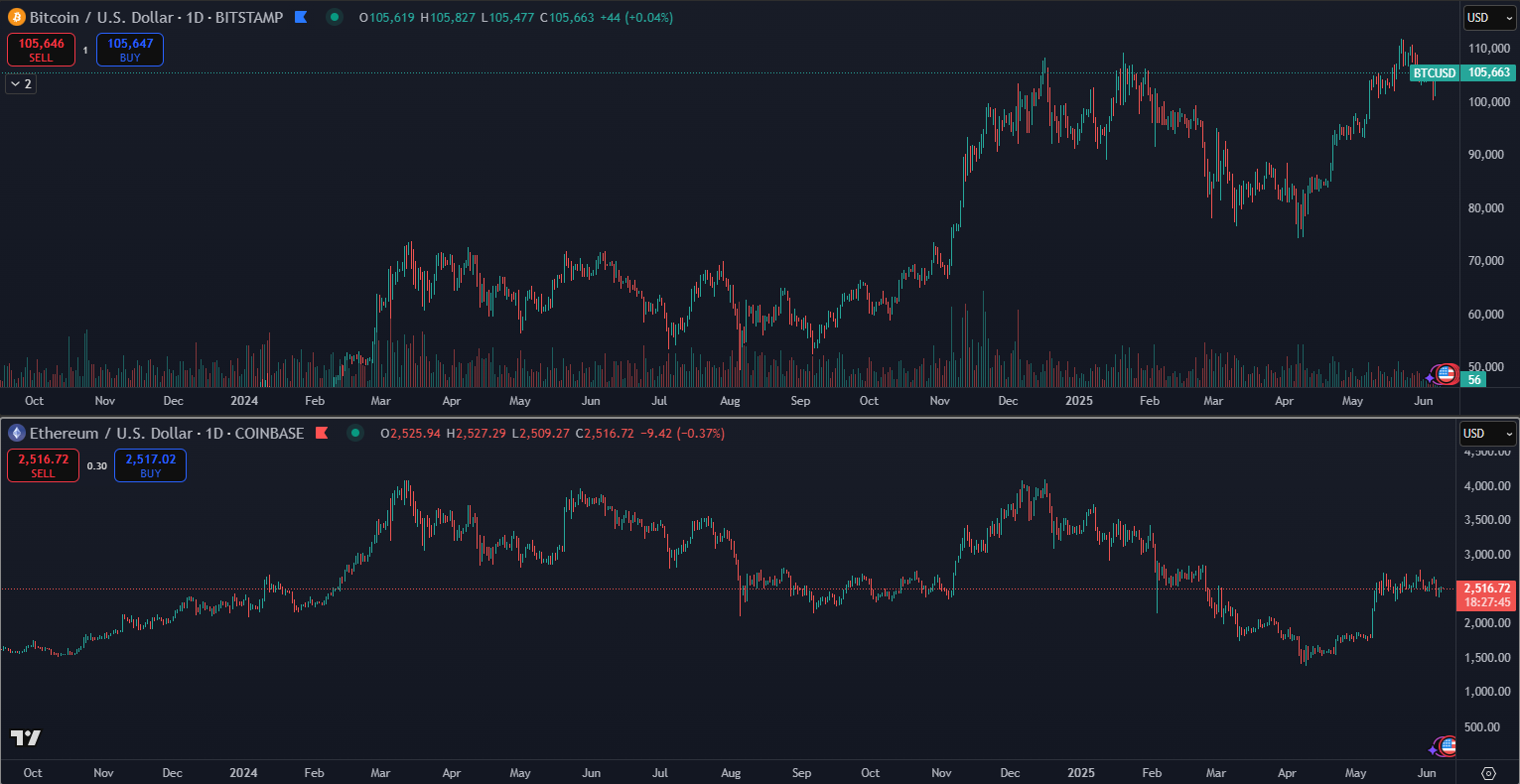
Task: Click the blue flag on Bitcoin chart
Action: 301,17
